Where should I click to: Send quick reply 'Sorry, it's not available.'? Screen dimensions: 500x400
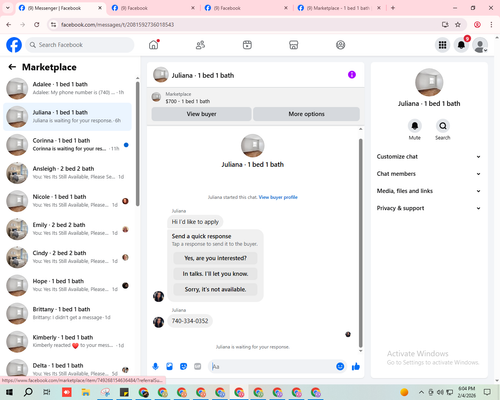[215, 289]
